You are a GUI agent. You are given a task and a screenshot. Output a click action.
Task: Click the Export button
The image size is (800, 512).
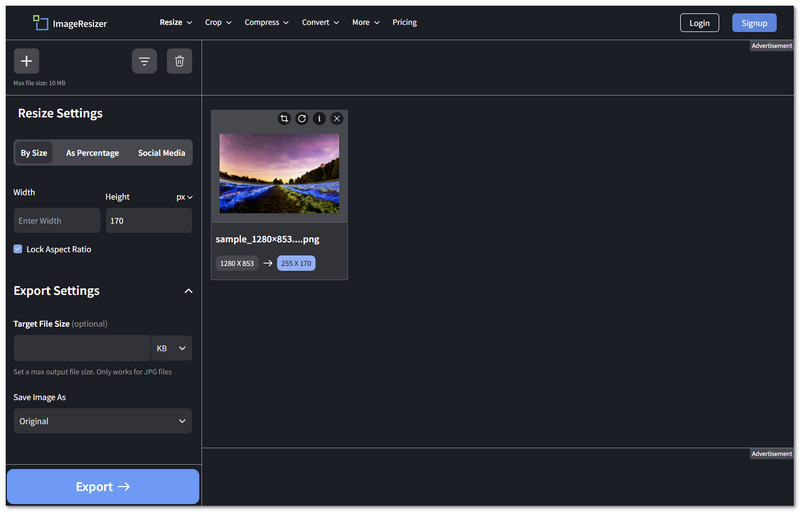(x=103, y=487)
